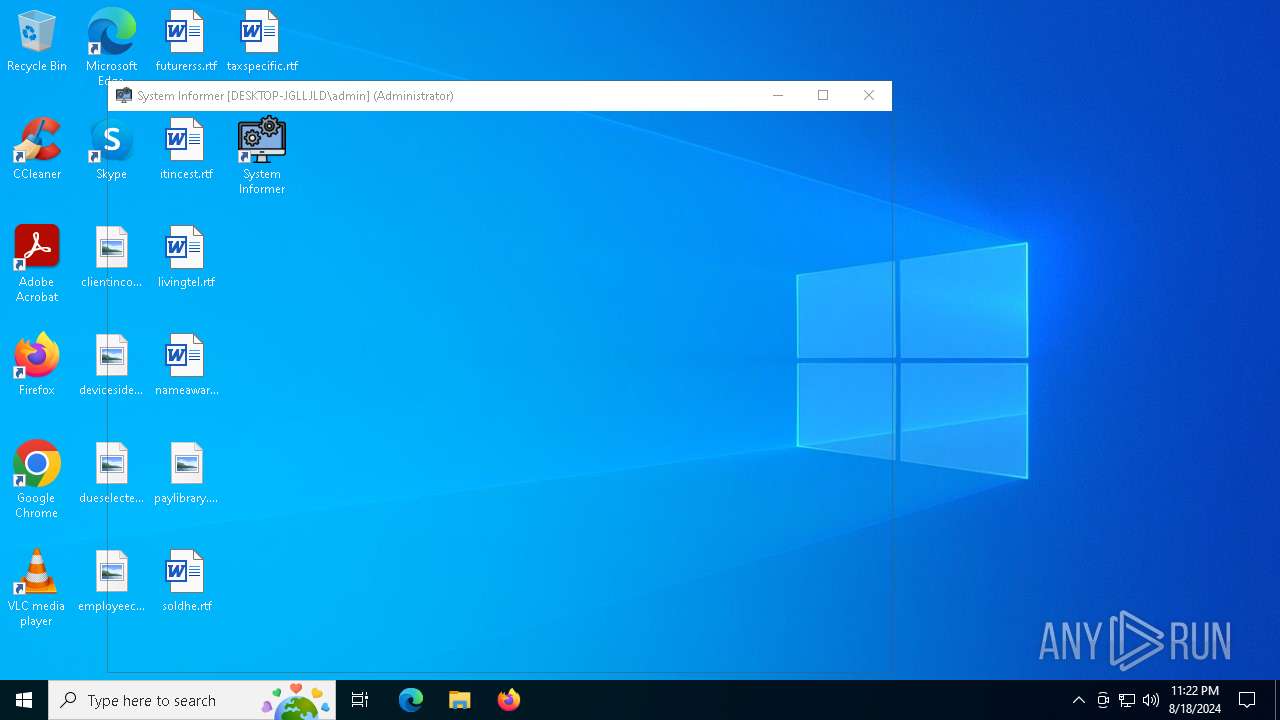Open File Explorer from the taskbar
Screen dimensions: 1280x720
(459, 700)
